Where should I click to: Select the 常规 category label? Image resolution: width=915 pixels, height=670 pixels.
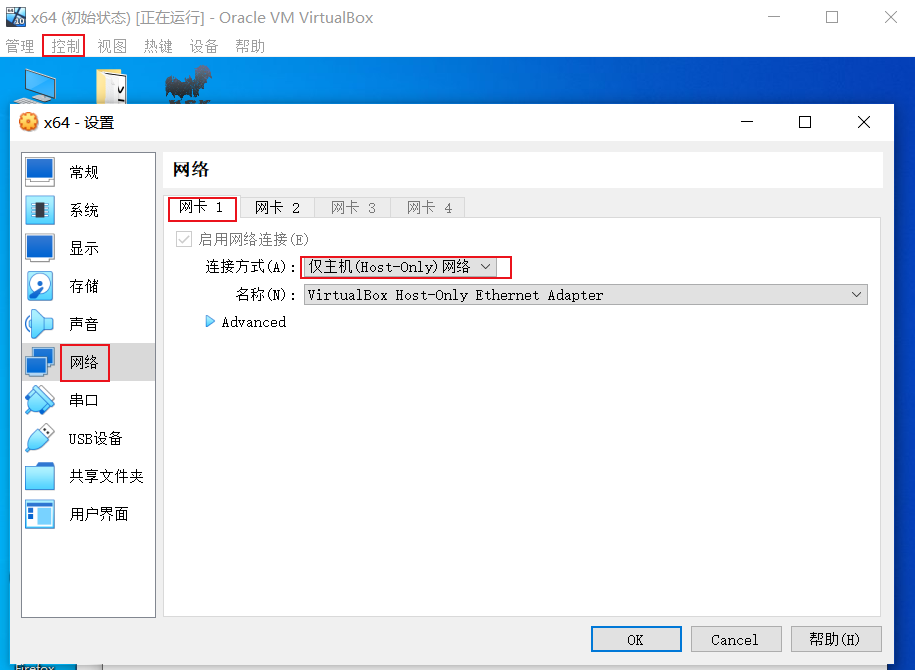click(x=84, y=172)
